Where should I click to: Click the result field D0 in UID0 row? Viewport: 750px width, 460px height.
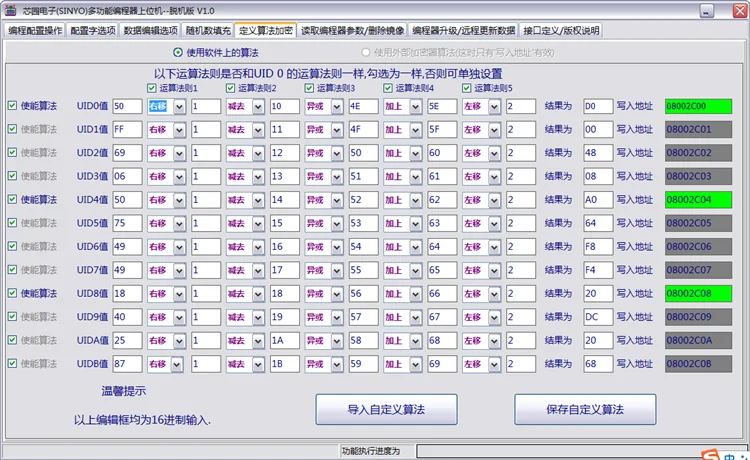(x=598, y=106)
